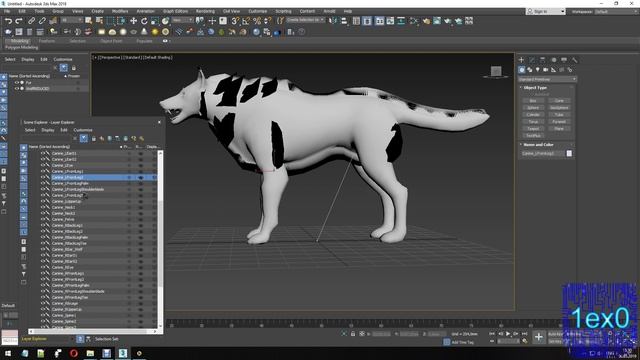This screenshot has width=640, height=360.
Task: Open the Standard Primitives dropdown
Action: click(547, 79)
